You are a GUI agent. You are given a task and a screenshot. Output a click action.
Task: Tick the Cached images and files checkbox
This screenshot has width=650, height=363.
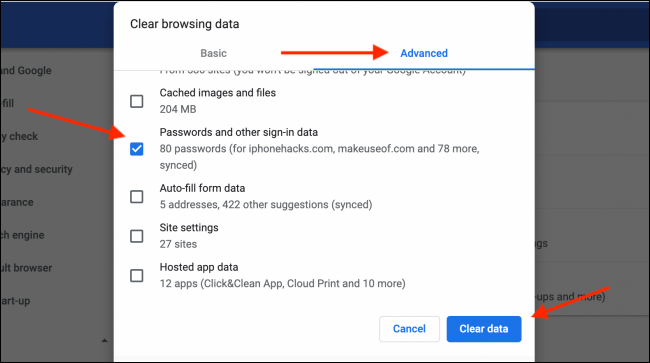pyautogui.click(x=137, y=101)
